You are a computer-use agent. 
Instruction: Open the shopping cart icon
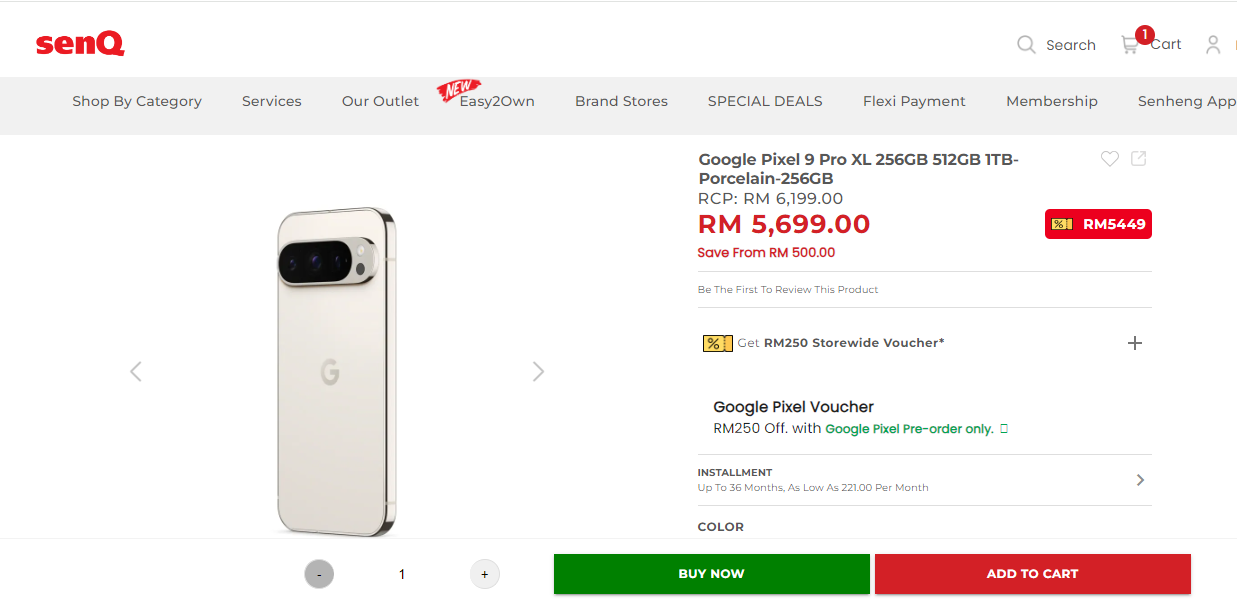point(1130,44)
